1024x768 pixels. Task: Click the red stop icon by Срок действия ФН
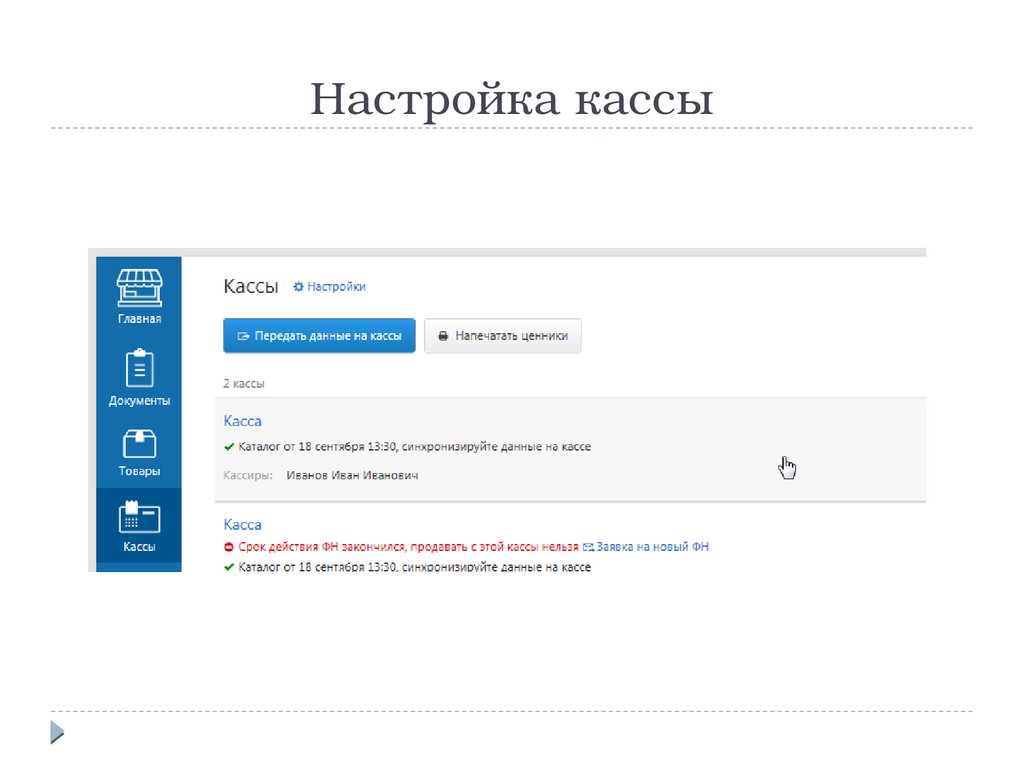229,547
